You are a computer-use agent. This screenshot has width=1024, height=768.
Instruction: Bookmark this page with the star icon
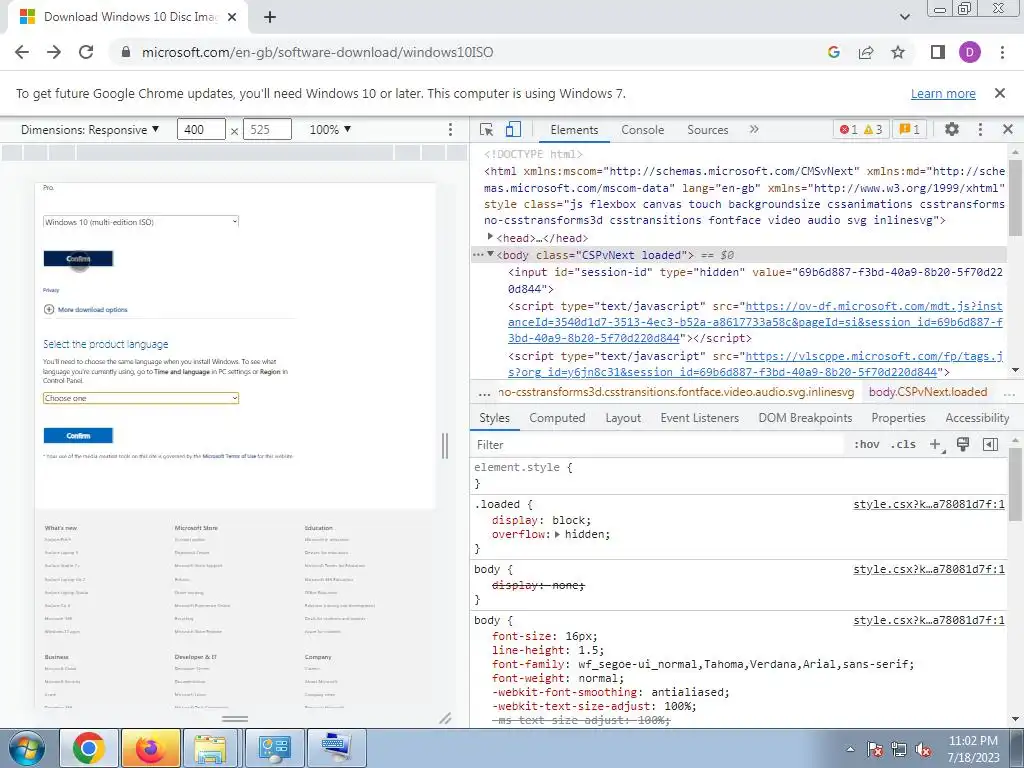[898, 52]
